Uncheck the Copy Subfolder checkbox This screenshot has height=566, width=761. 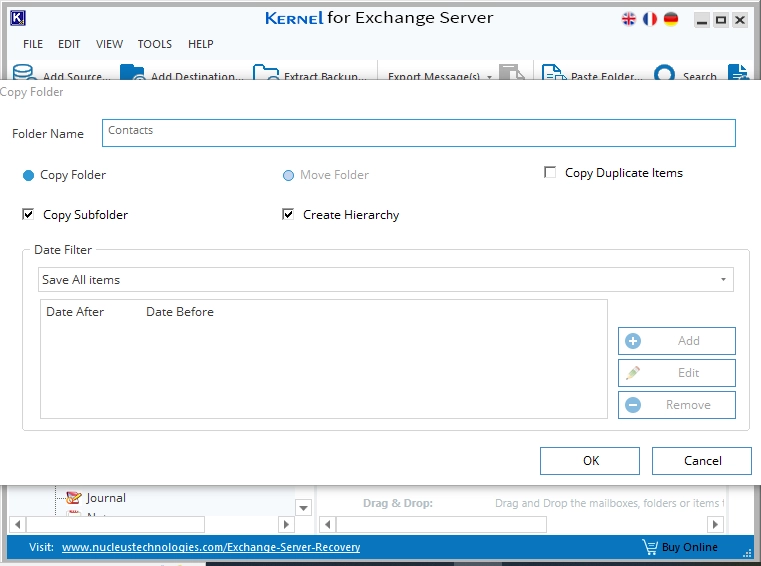(28, 214)
